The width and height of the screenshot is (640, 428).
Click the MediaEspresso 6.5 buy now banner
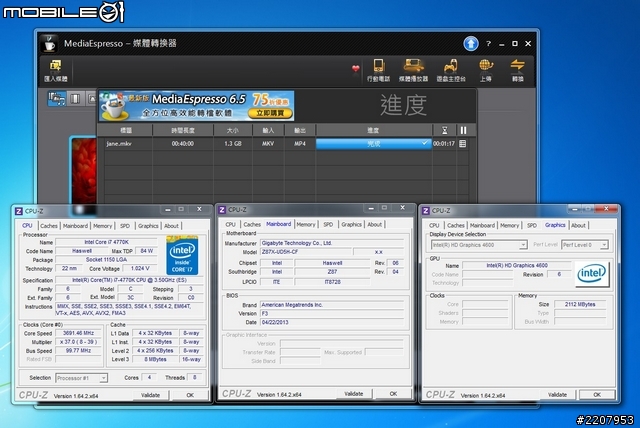(x=197, y=106)
